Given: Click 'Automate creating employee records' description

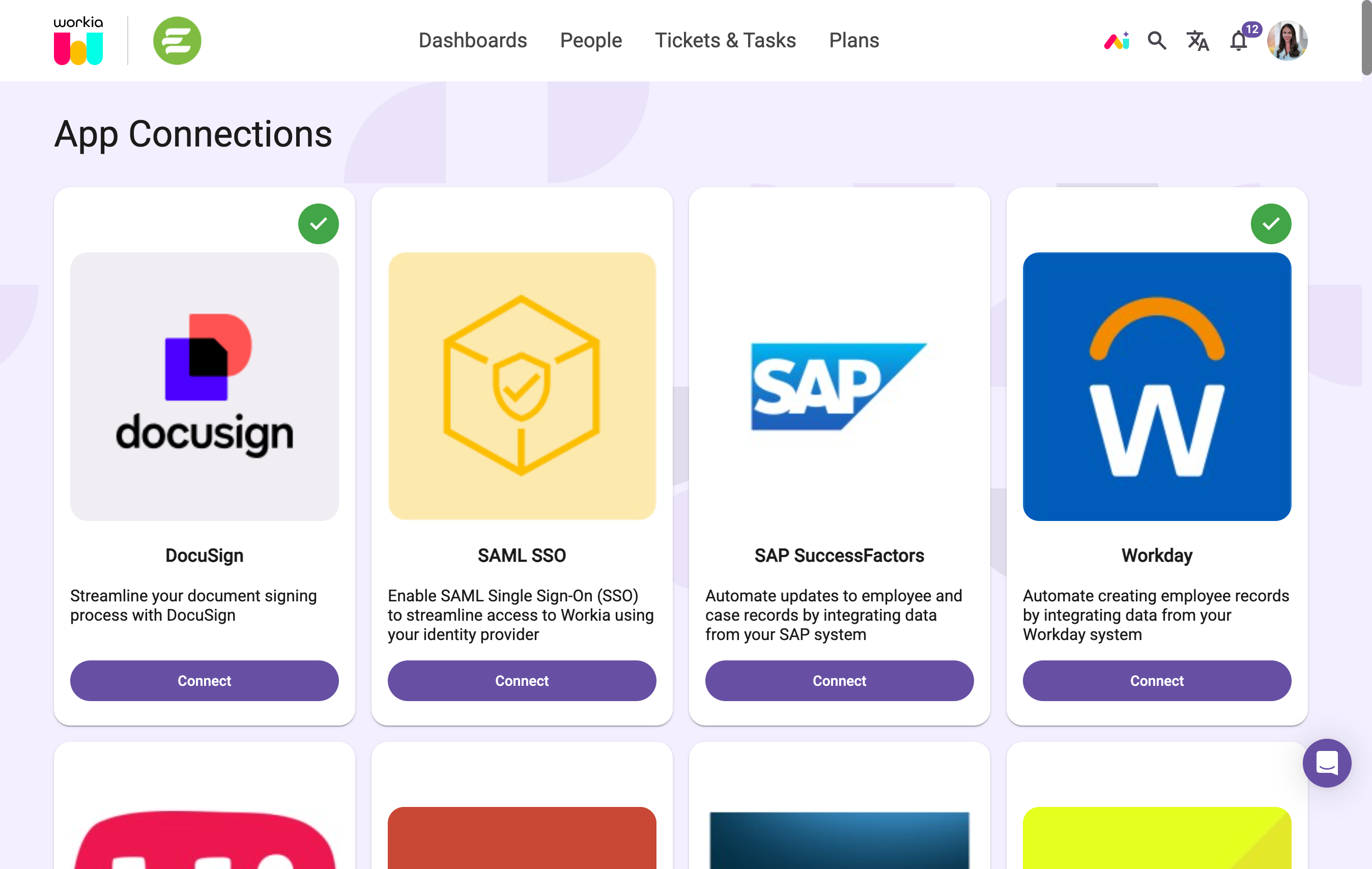Looking at the screenshot, I should 1156,615.
